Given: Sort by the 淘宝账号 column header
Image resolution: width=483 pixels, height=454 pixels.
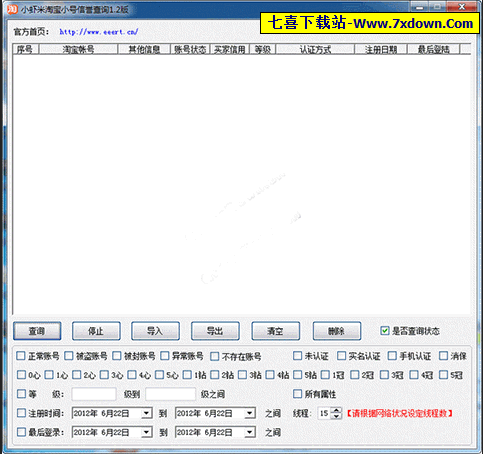Looking at the screenshot, I should (78, 49).
